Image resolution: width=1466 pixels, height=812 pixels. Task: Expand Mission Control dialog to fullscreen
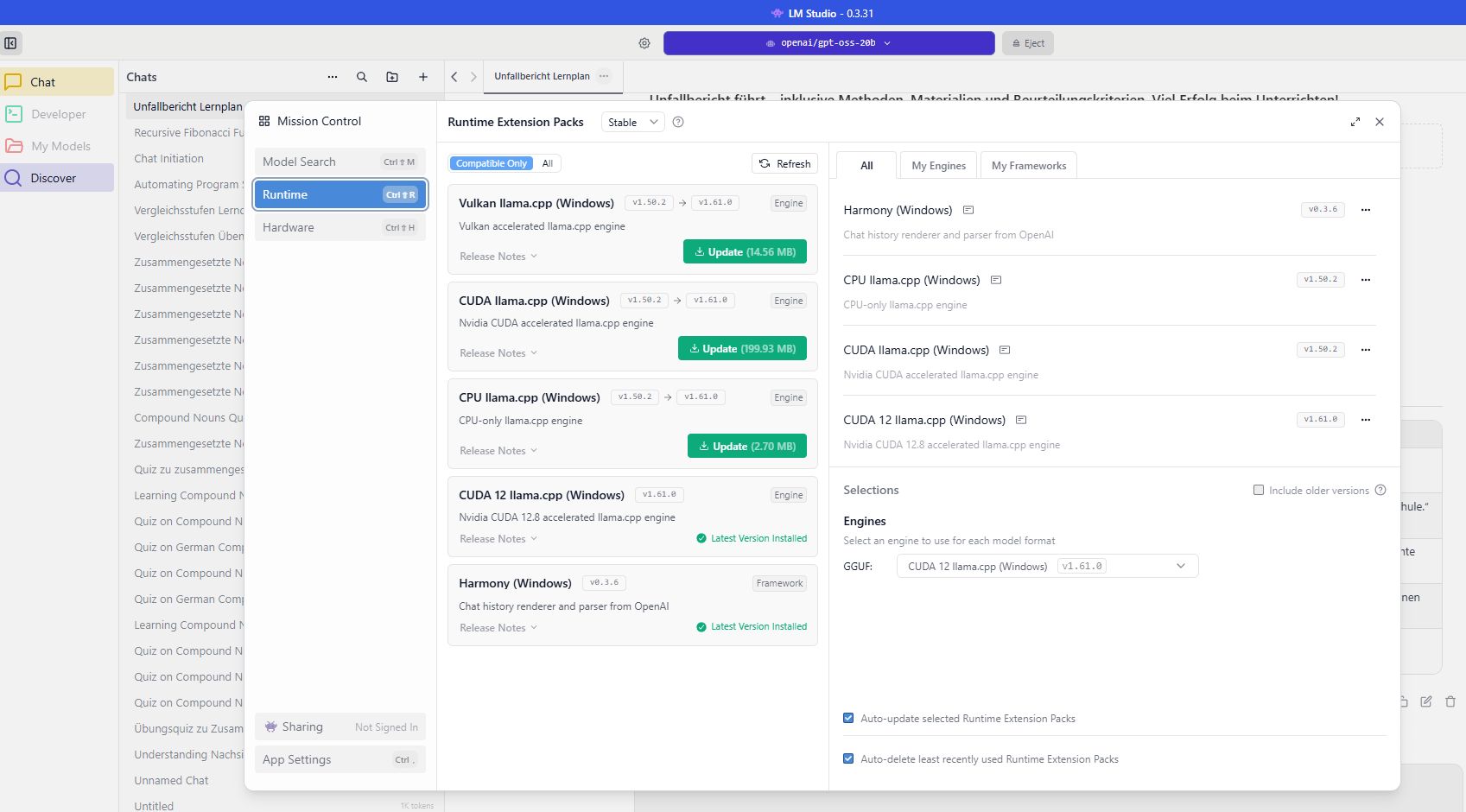1355,122
